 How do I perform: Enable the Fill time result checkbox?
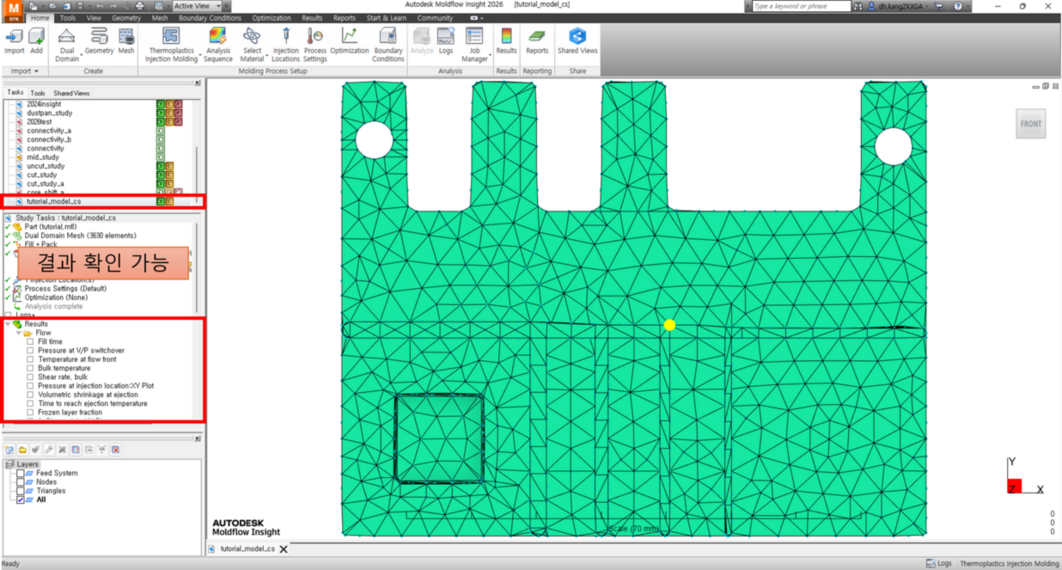coord(31,342)
